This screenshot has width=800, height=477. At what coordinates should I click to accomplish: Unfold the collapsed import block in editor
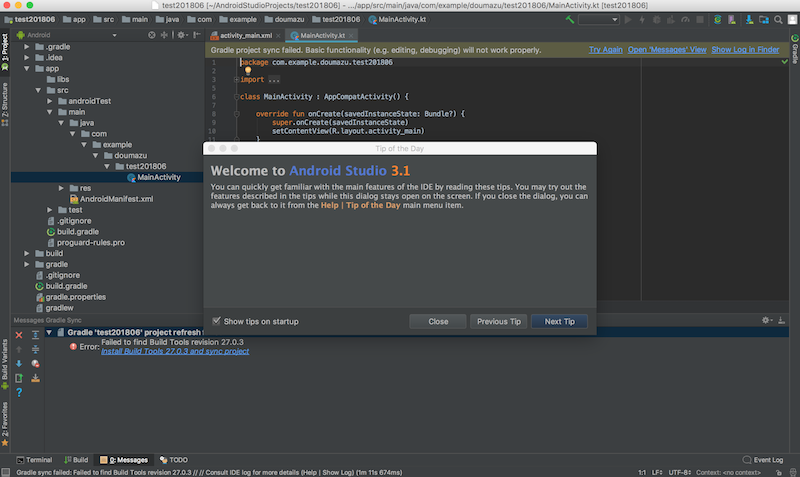click(x=236, y=80)
